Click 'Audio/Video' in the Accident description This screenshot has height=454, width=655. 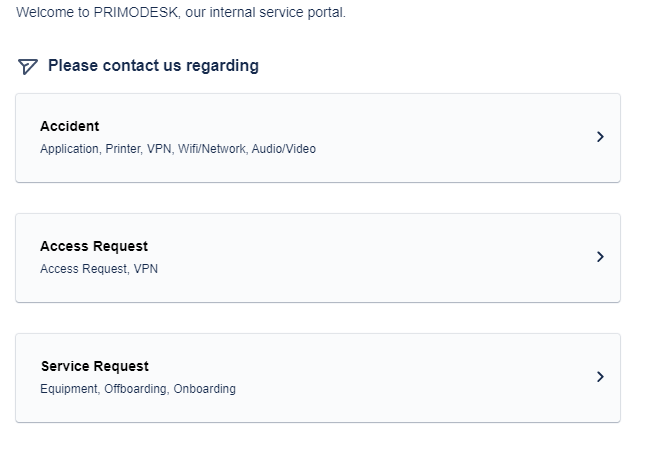pyautogui.click(x=284, y=149)
